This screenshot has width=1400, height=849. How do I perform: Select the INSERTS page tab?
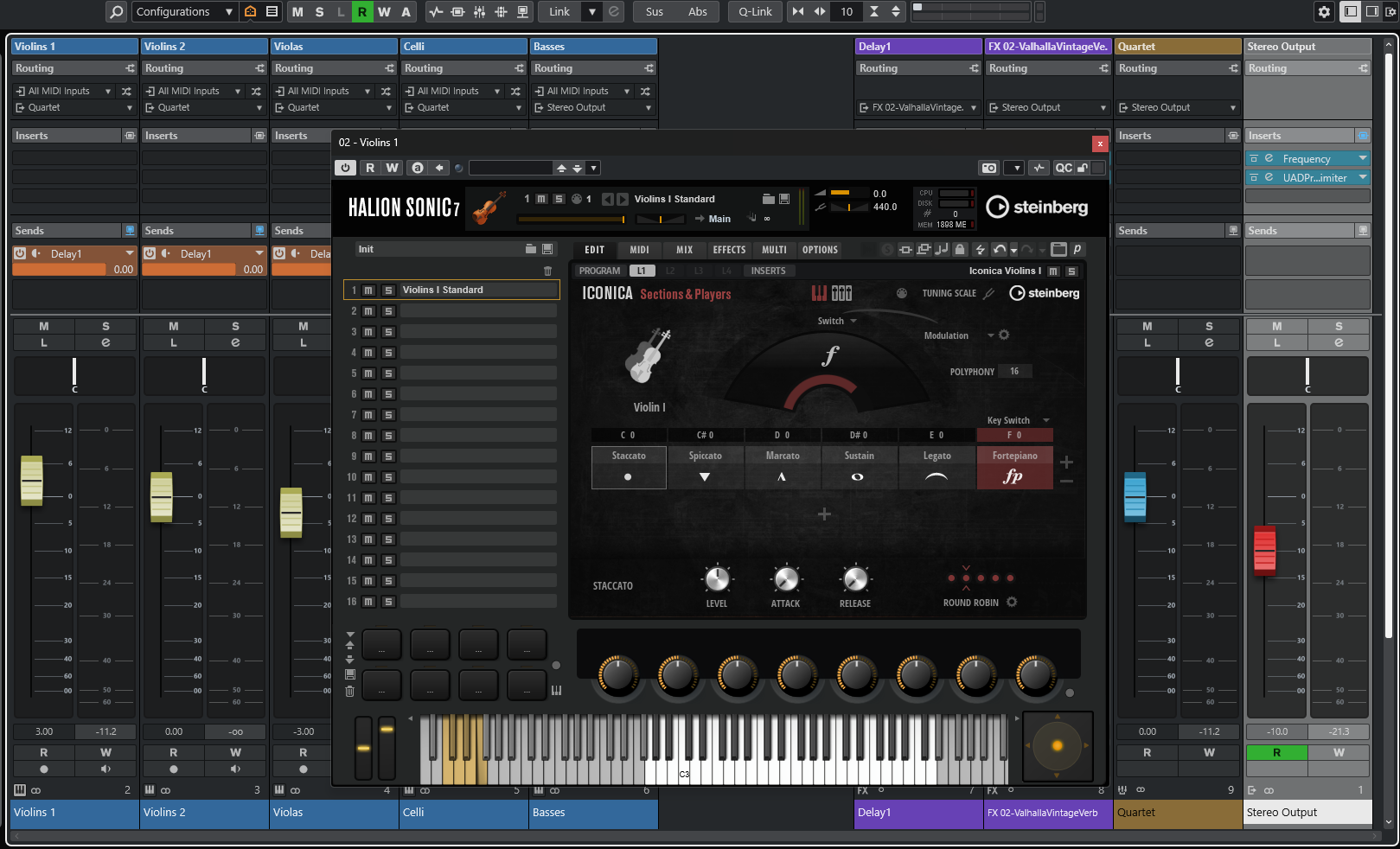[x=768, y=271]
